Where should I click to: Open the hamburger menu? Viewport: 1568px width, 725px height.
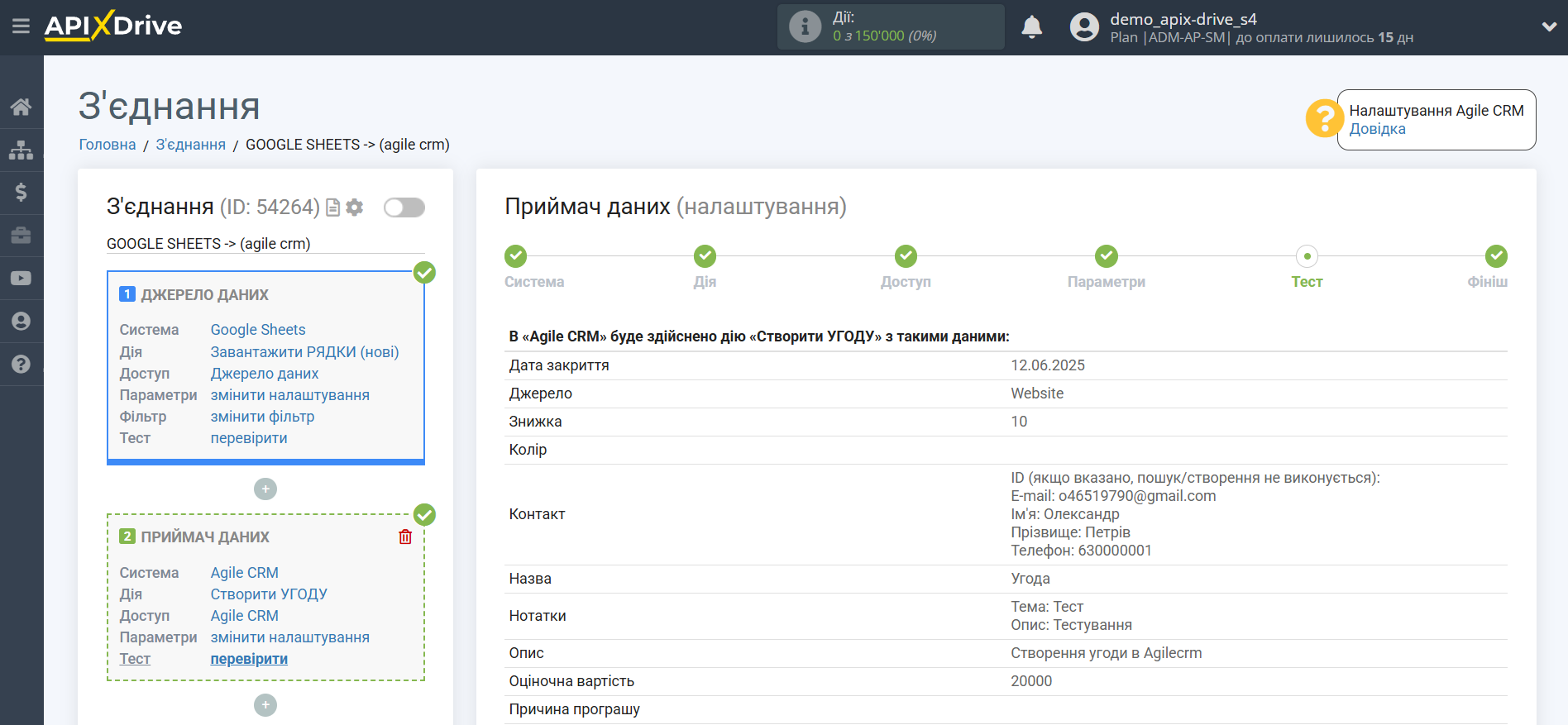click(x=21, y=26)
